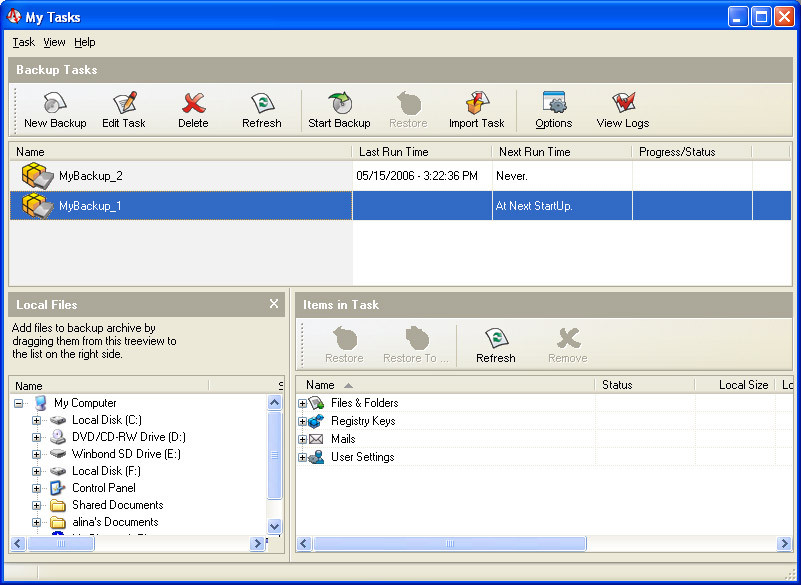Click Restore icon in Items in Task toolbar

[x=345, y=338]
